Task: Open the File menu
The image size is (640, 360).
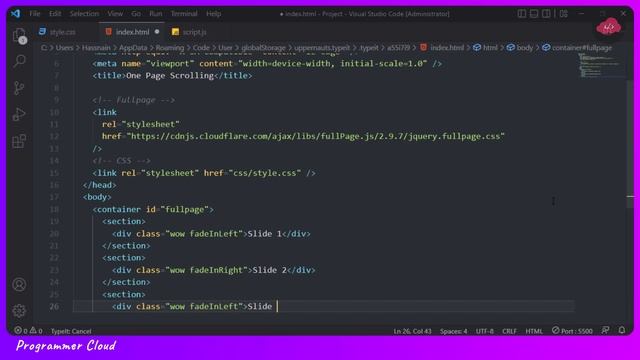Action: coord(35,13)
